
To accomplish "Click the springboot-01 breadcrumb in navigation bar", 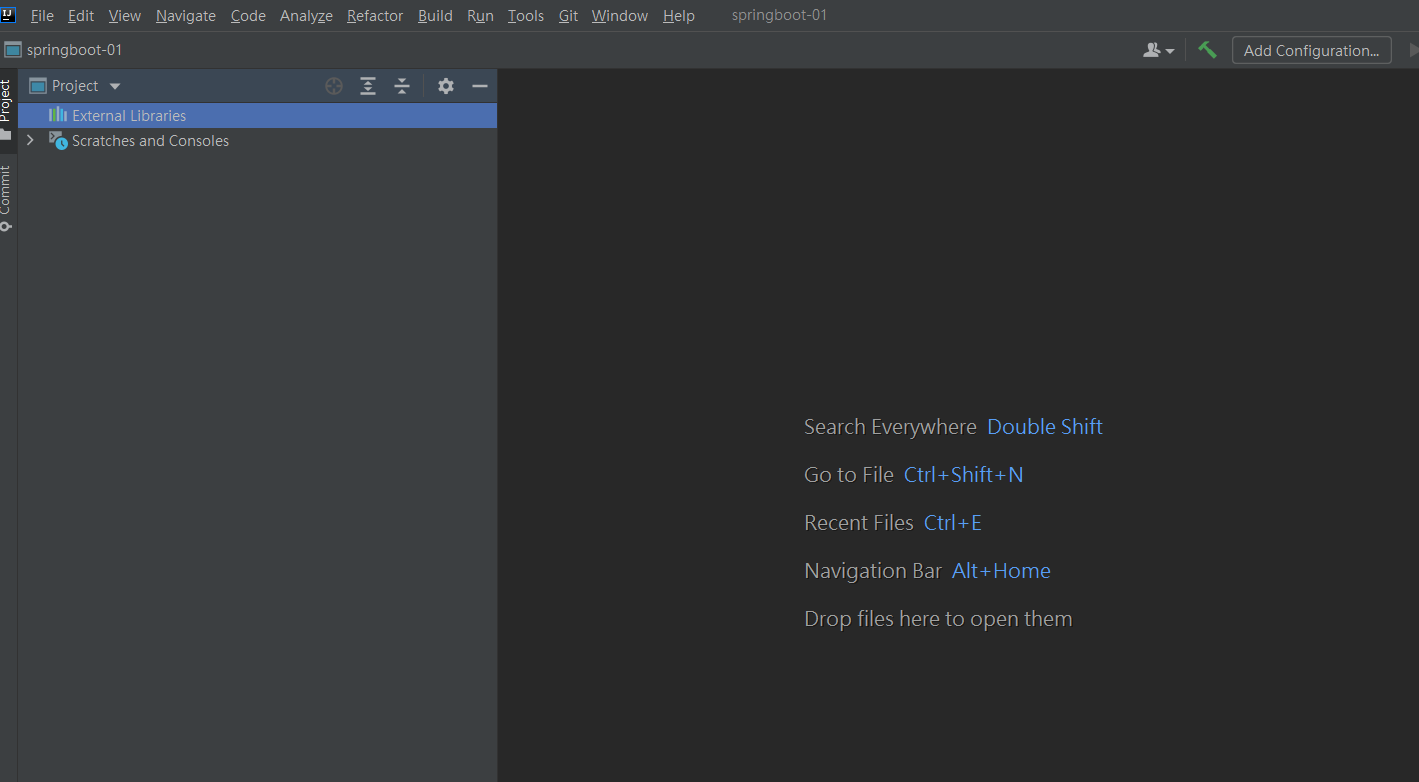I will tap(64, 50).
